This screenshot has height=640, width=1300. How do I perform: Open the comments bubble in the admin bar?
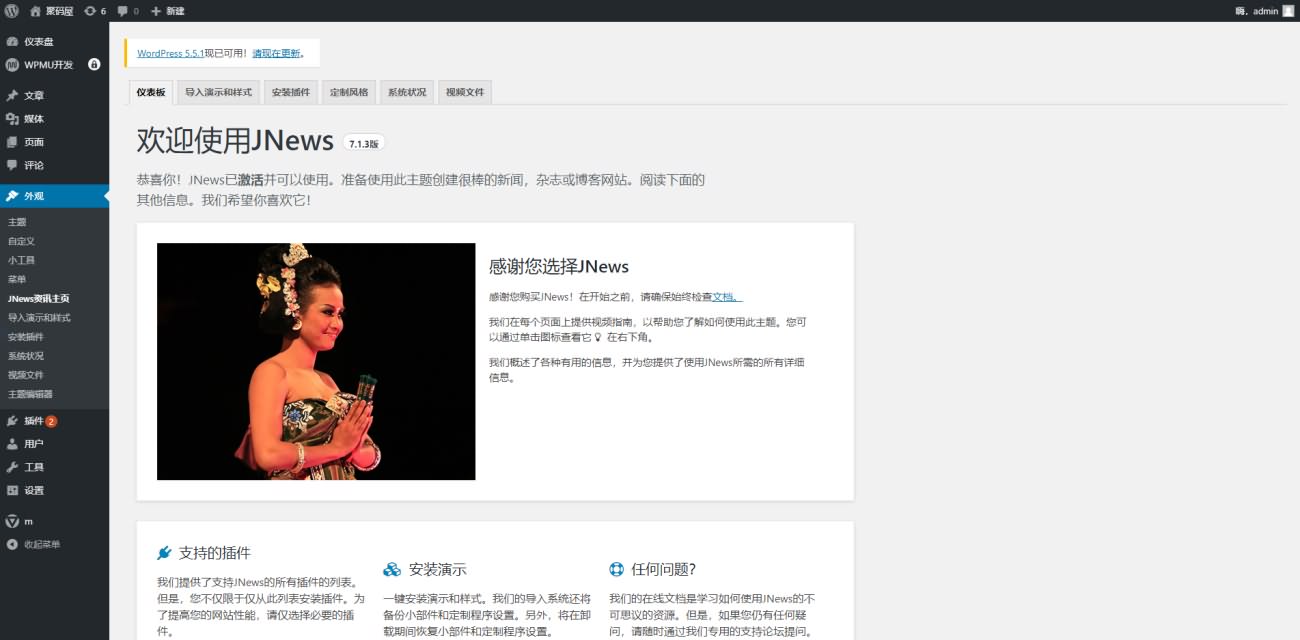122,11
